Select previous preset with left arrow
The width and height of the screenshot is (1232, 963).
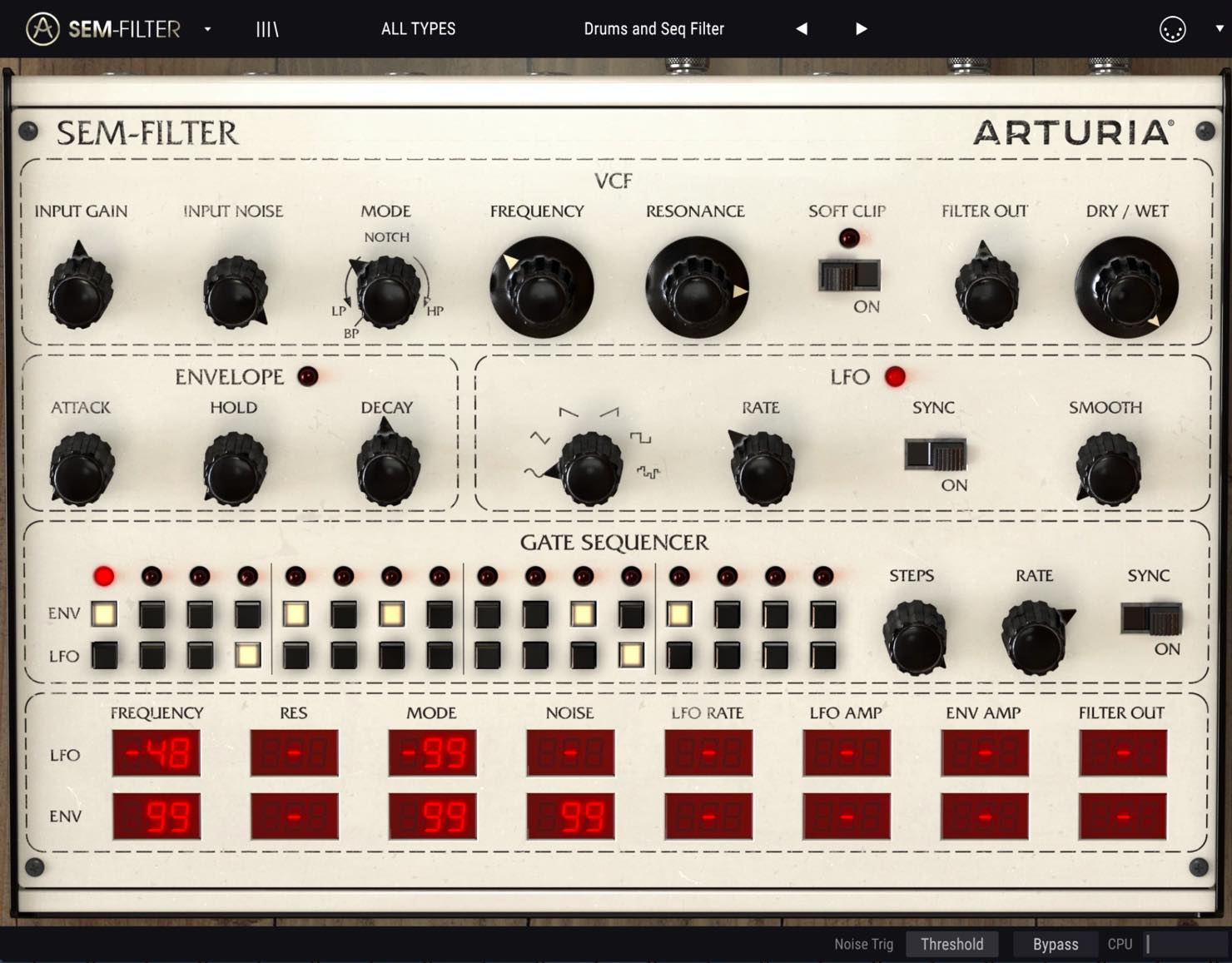click(801, 29)
